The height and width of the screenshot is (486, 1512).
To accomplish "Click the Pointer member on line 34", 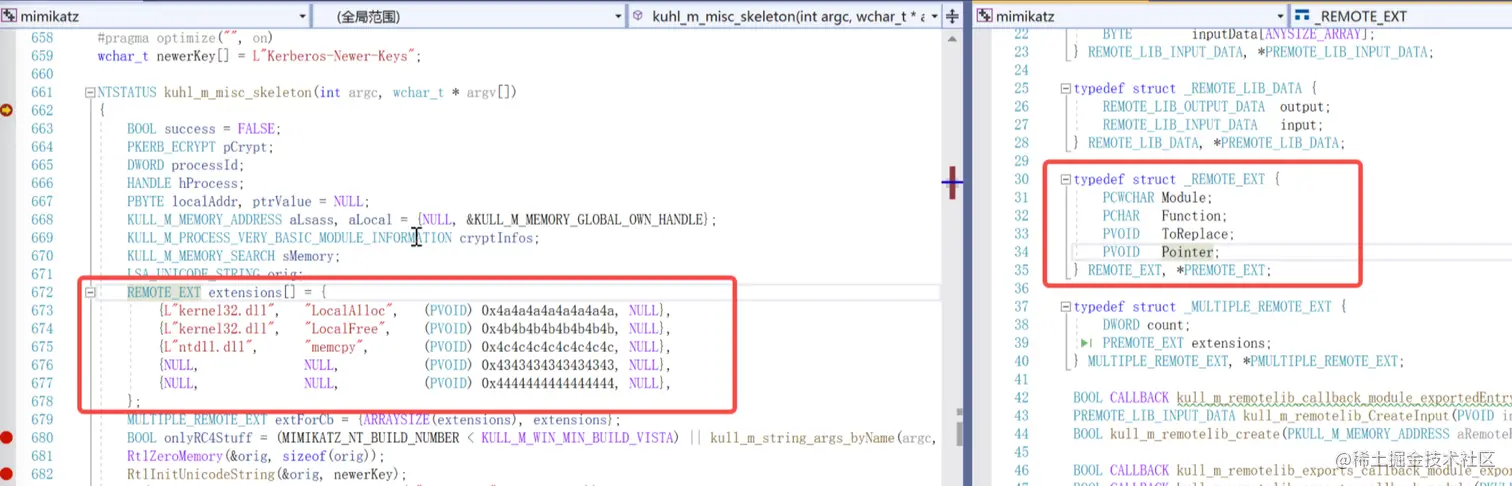I will point(1187,252).
